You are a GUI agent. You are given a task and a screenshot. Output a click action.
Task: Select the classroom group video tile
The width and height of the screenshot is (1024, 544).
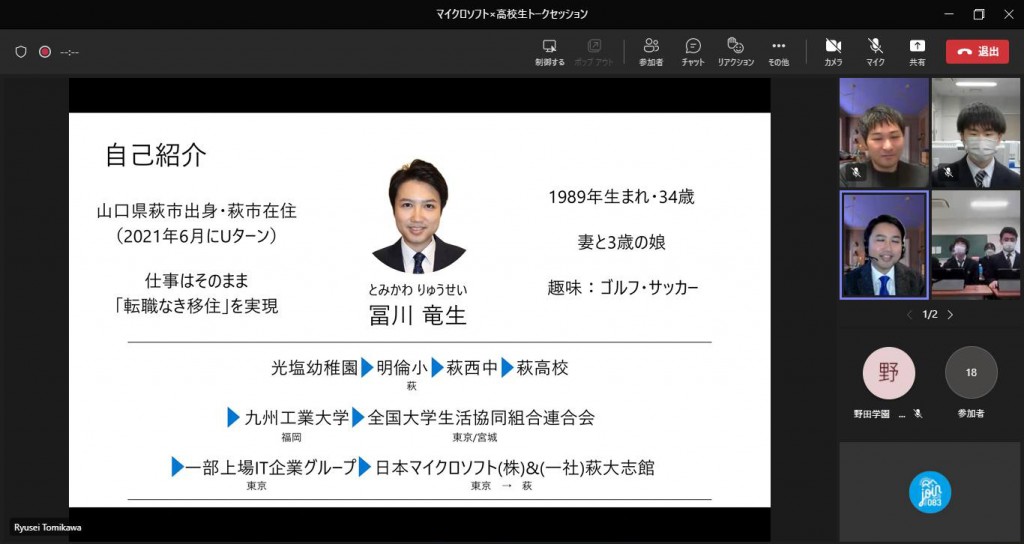(x=976, y=245)
